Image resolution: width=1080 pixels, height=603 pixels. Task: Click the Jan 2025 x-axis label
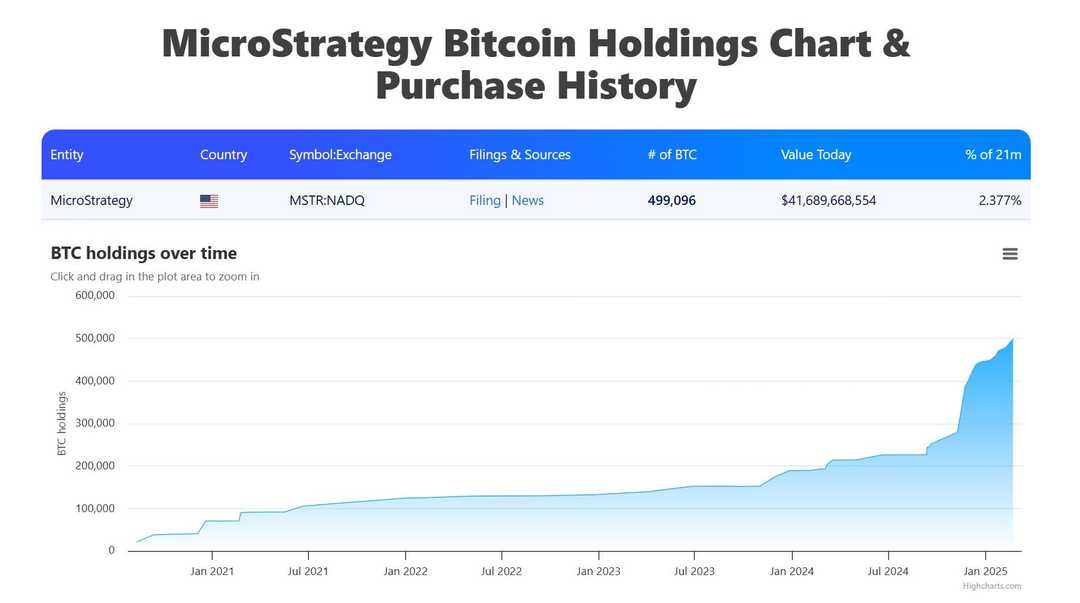click(x=985, y=571)
